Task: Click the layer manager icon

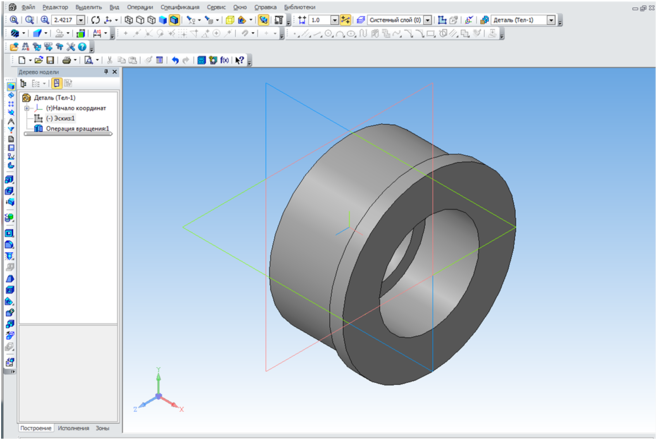Action: (360, 20)
